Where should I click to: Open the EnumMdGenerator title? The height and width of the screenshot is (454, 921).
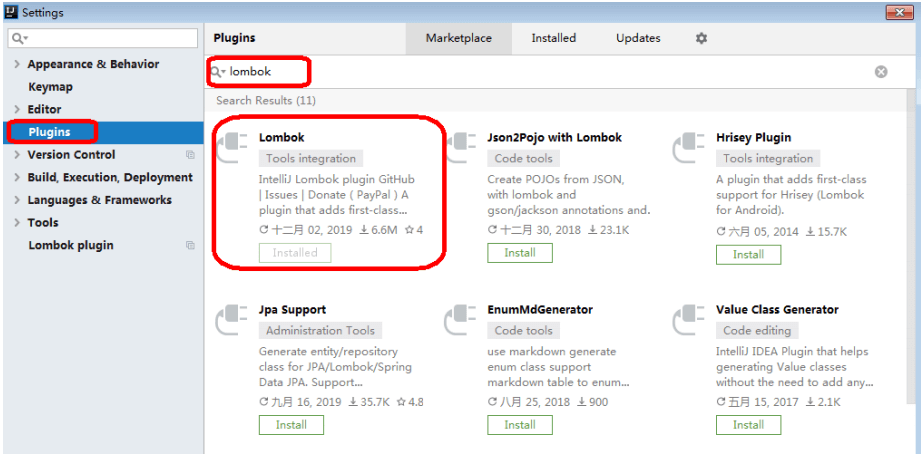[540, 310]
